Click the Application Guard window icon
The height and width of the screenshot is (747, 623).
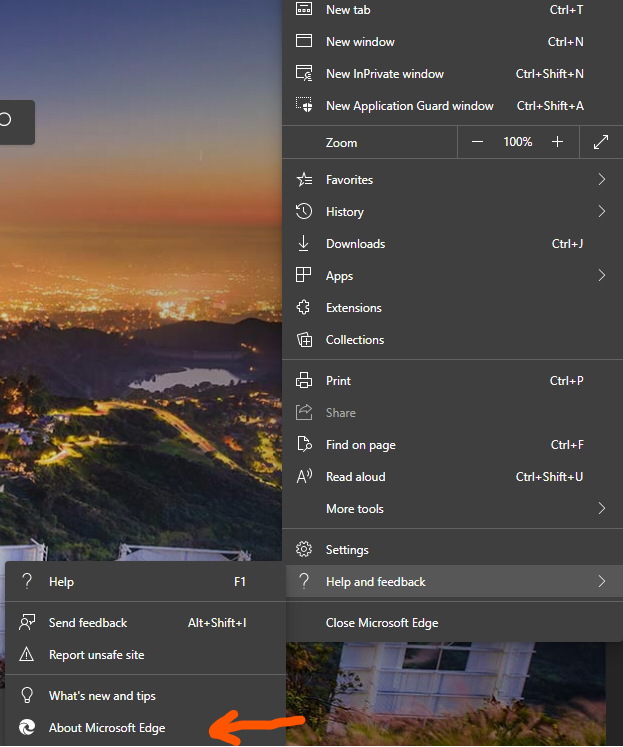pyautogui.click(x=305, y=106)
